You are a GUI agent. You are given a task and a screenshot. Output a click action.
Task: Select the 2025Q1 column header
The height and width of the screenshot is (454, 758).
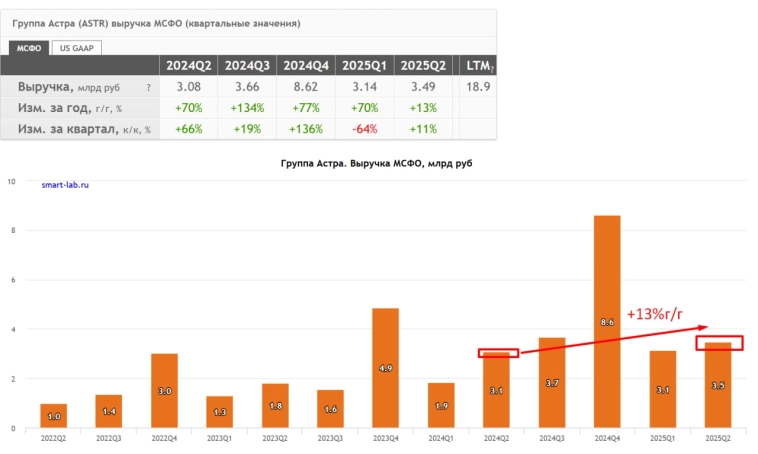pyautogui.click(x=364, y=65)
